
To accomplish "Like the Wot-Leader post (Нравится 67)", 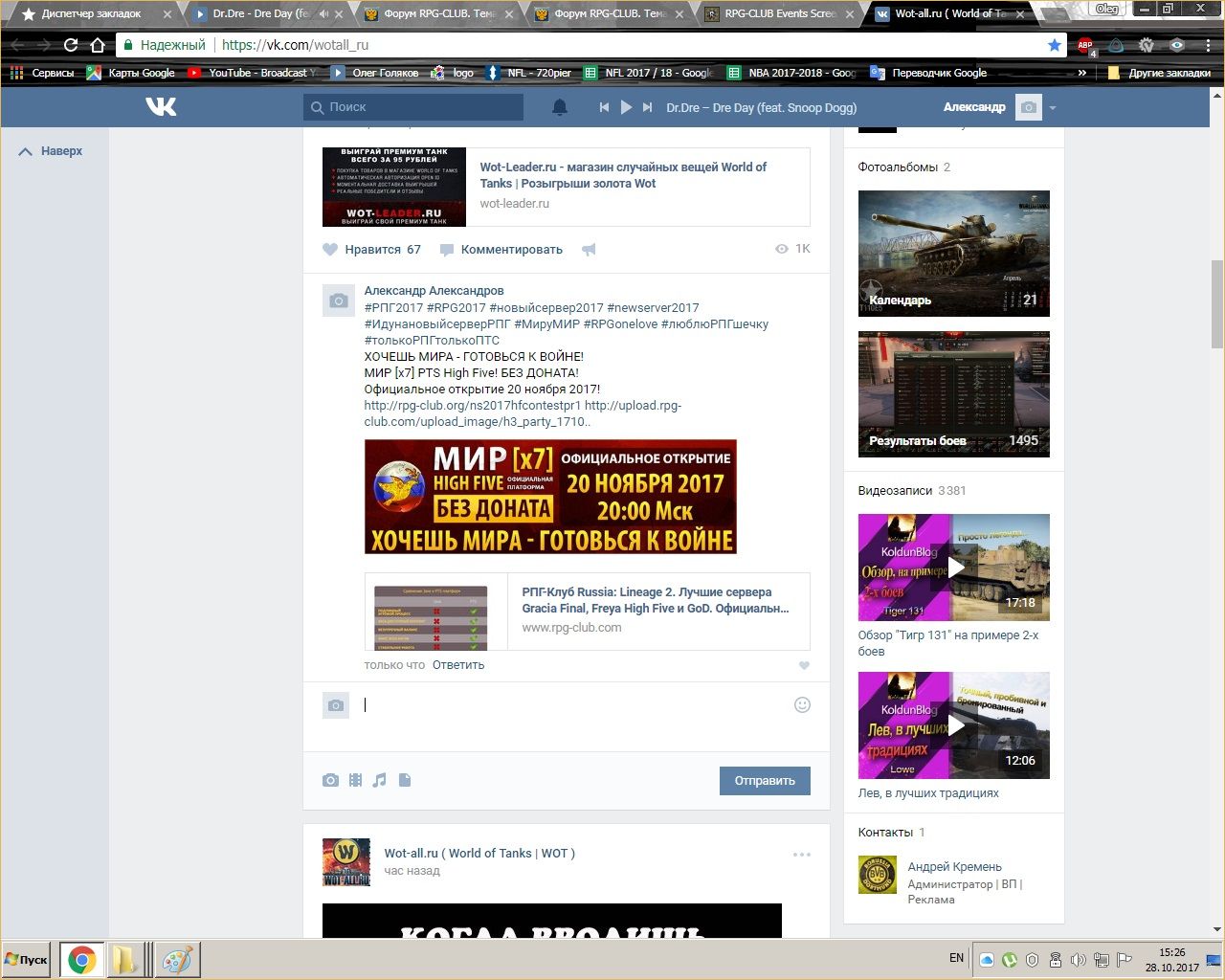I will point(371,250).
